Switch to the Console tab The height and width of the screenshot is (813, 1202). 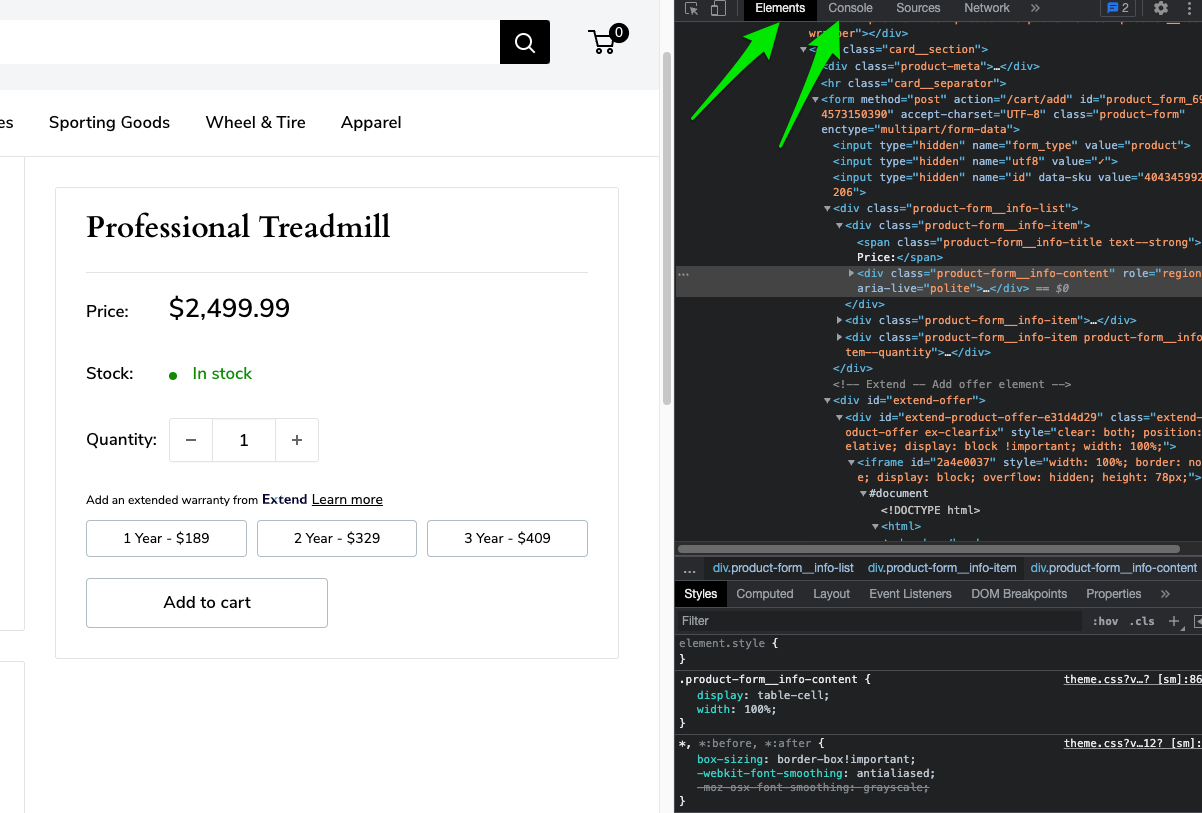tap(851, 8)
